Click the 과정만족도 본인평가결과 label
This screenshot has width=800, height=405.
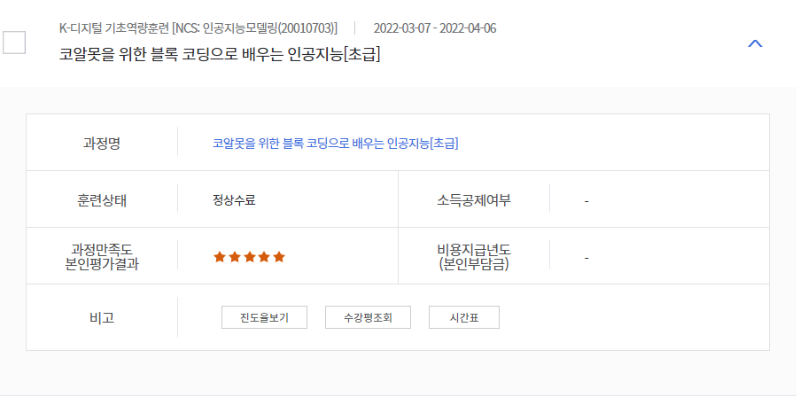(x=102, y=257)
